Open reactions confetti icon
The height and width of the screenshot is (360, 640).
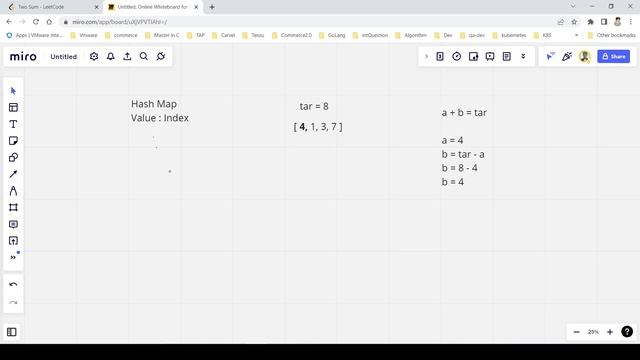[x=567, y=56]
